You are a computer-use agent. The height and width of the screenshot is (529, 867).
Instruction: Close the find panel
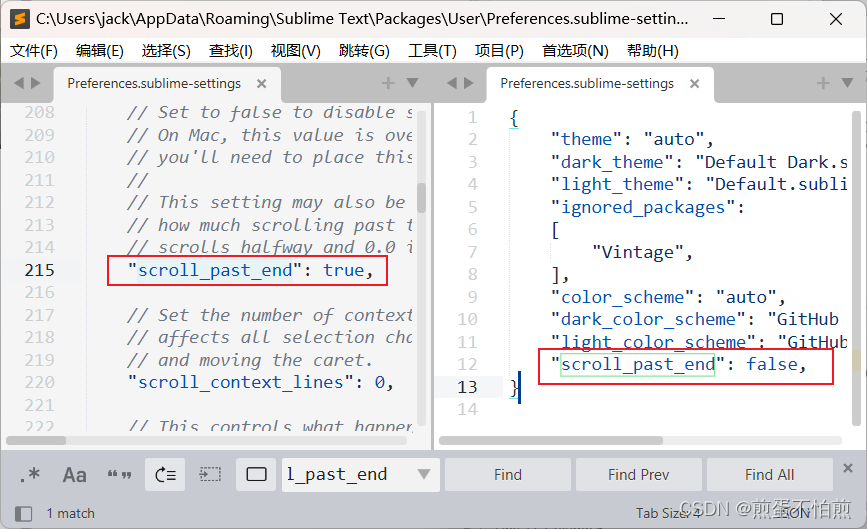click(848, 468)
